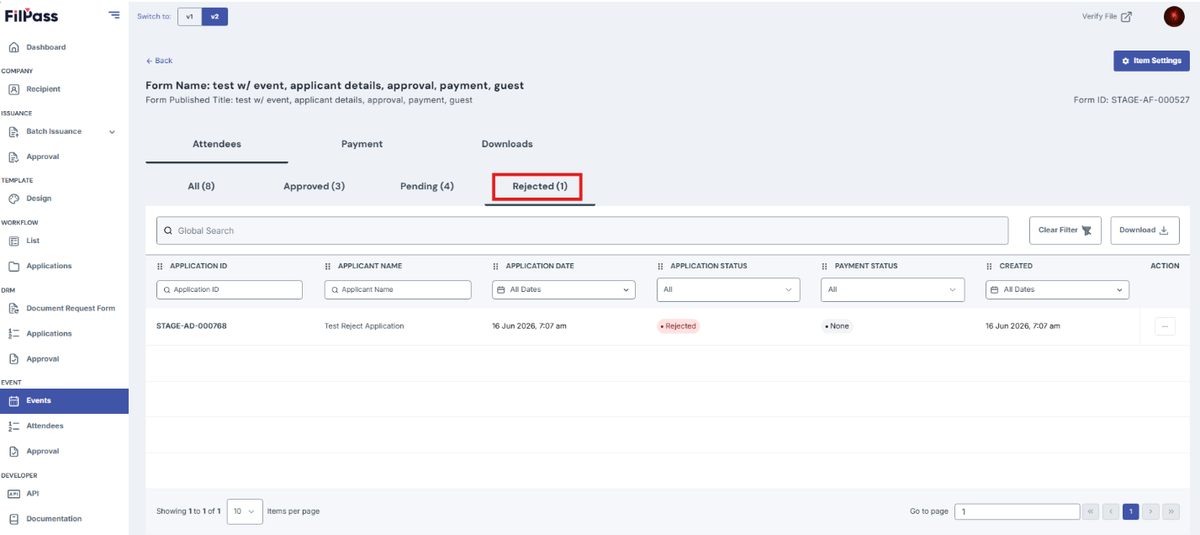Open user profile avatar

tap(1174, 16)
